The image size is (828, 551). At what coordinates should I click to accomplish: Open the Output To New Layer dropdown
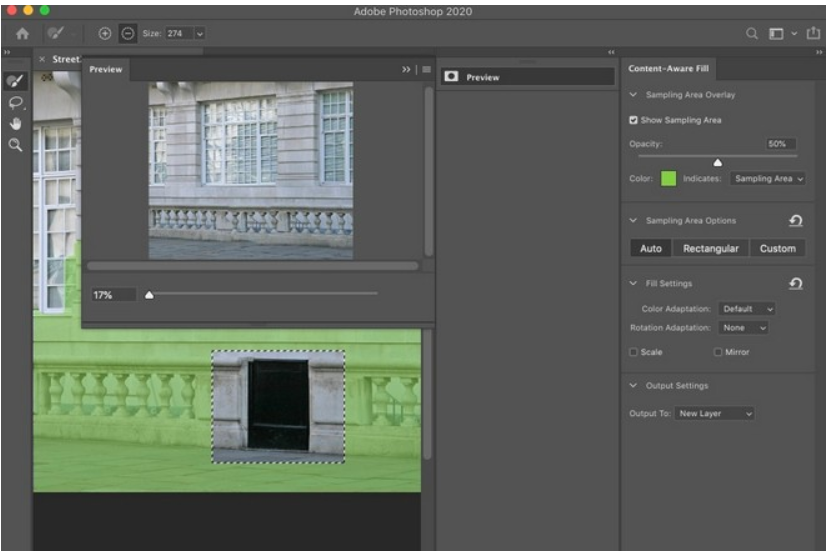coord(714,413)
